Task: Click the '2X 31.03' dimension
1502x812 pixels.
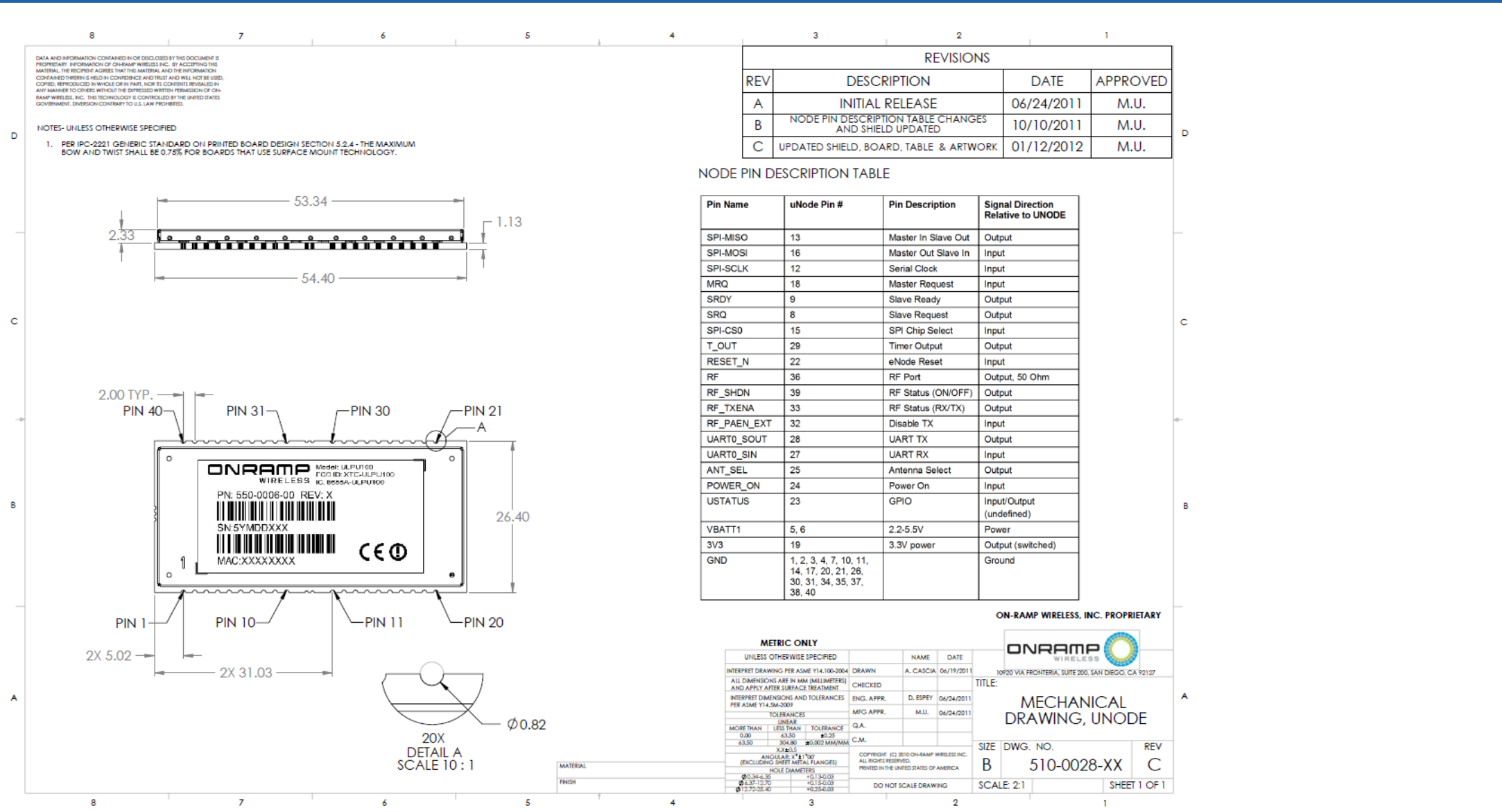Action: click(x=246, y=673)
